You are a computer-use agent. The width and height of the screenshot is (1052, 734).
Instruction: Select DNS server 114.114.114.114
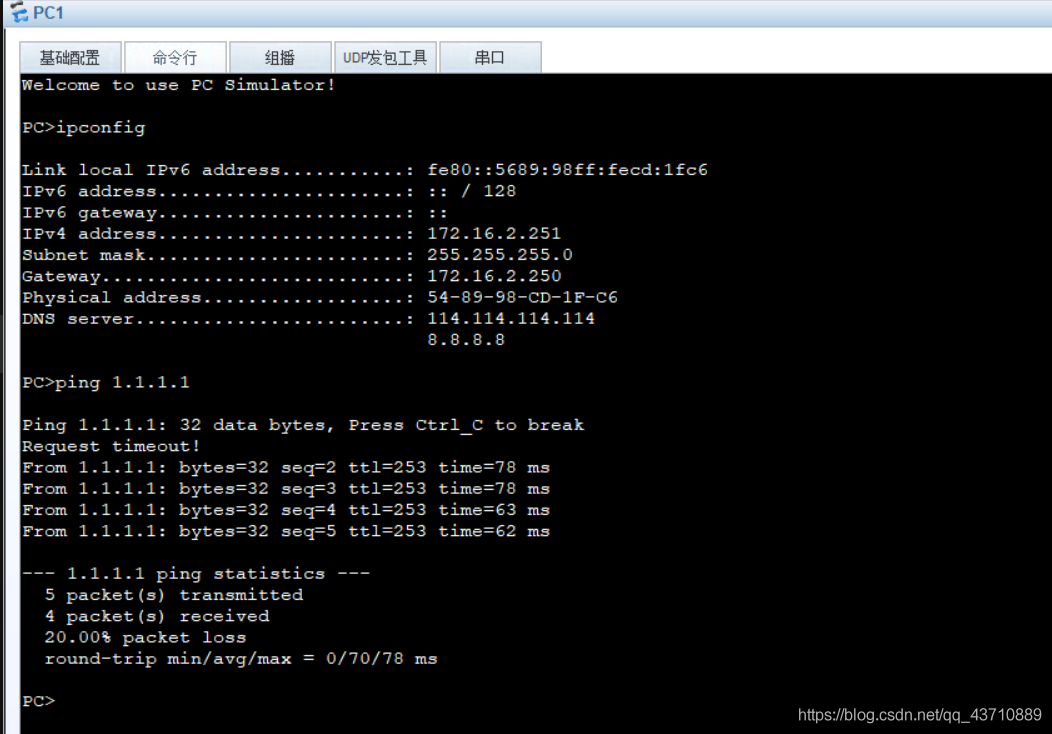pyautogui.click(x=511, y=319)
